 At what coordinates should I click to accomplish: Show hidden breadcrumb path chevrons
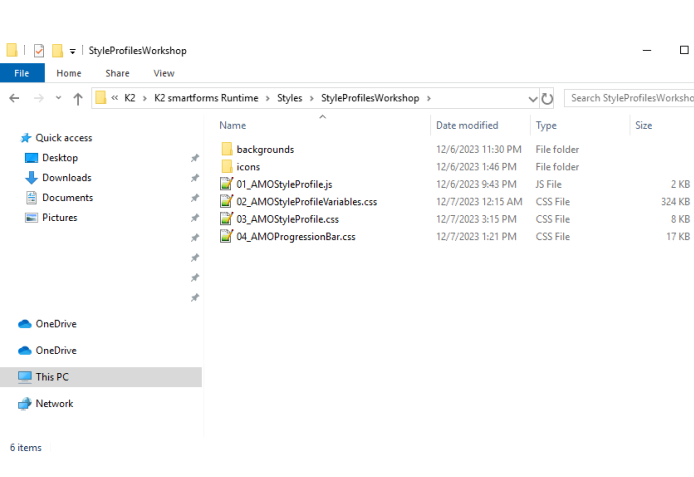115,98
